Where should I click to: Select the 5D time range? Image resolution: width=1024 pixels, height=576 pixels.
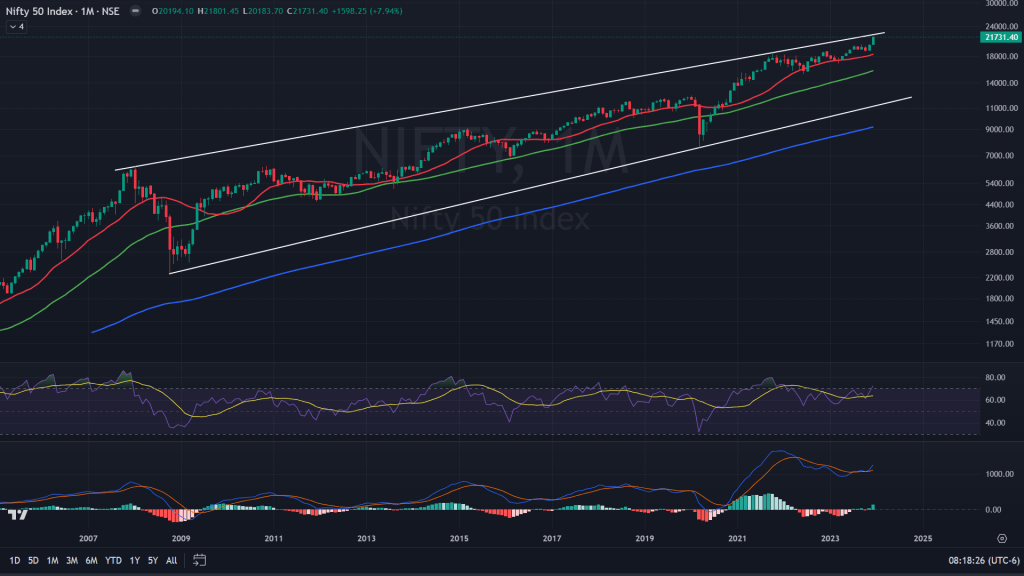point(34,561)
